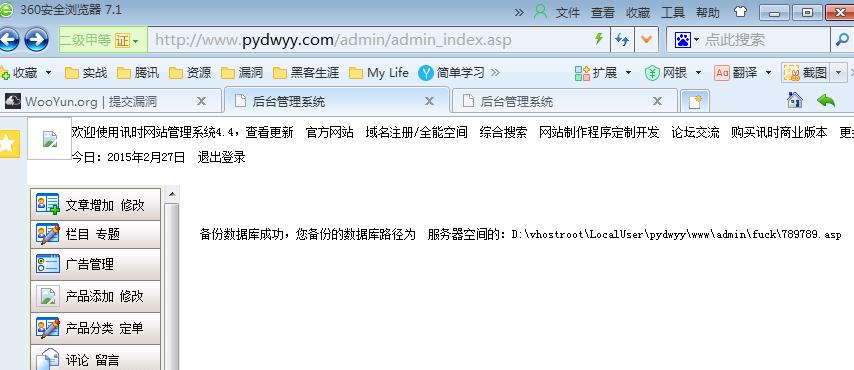Click the 查看更新 link
Viewport: 854px width, 370px height.
tap(269, 132)
